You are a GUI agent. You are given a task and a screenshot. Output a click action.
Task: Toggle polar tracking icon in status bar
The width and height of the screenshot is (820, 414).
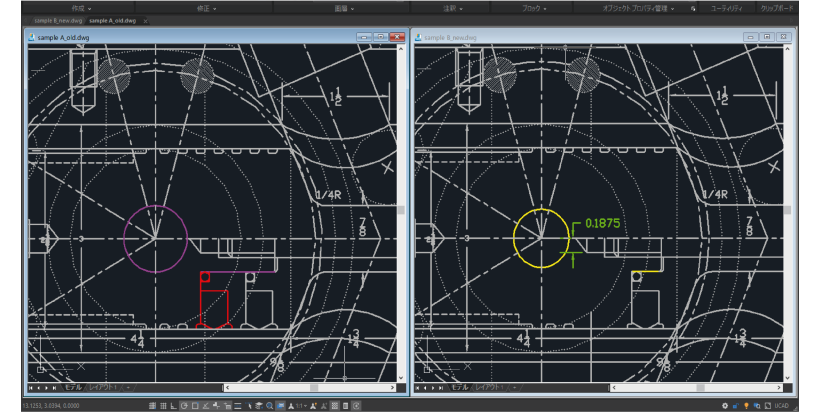(184, 406)
